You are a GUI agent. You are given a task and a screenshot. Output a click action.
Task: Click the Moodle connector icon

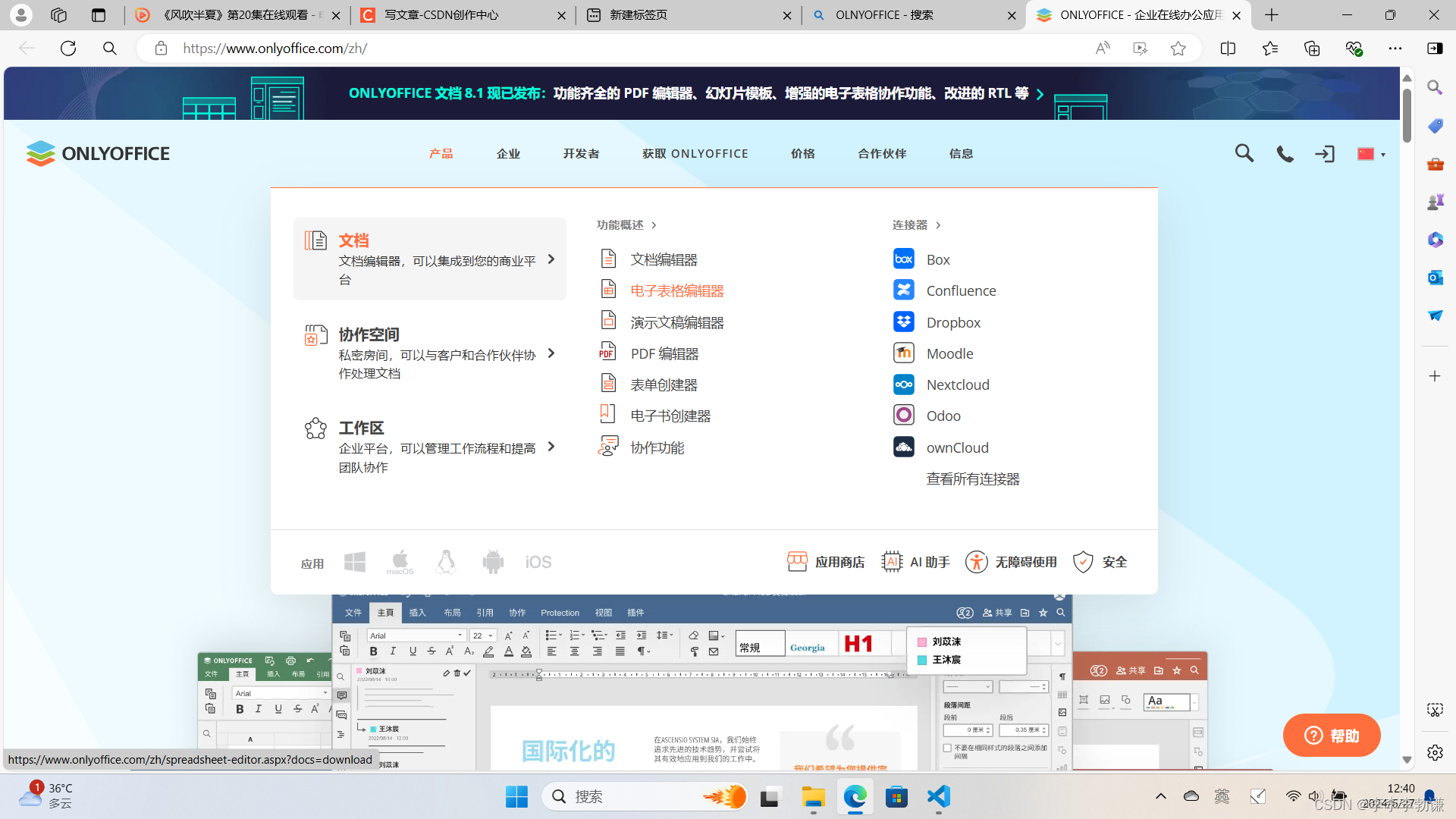904,353
